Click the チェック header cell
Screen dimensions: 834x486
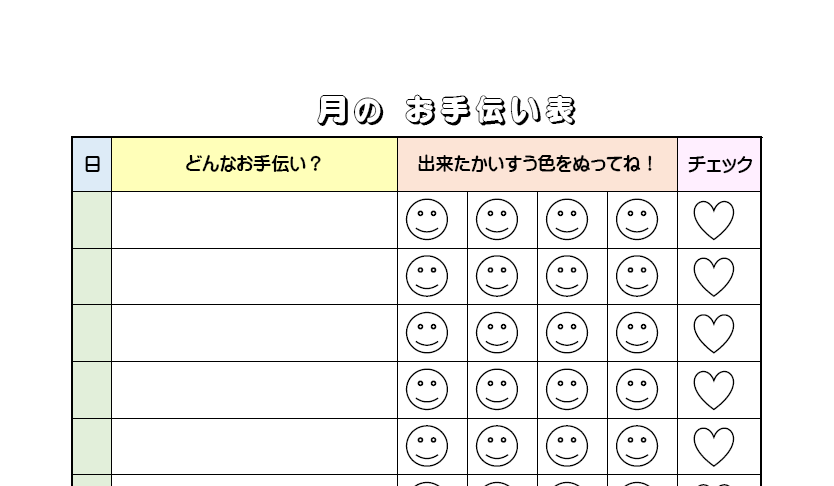[719, 165]
